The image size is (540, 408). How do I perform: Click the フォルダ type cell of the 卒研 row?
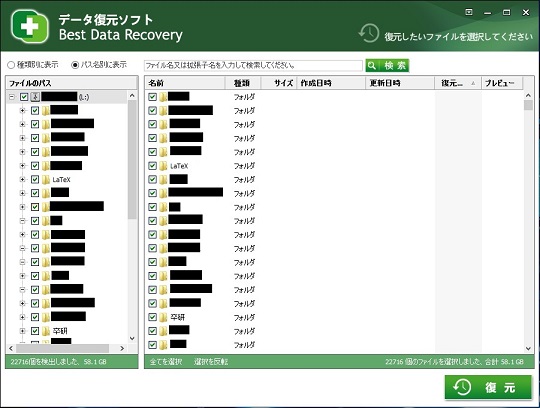(244, 317)
